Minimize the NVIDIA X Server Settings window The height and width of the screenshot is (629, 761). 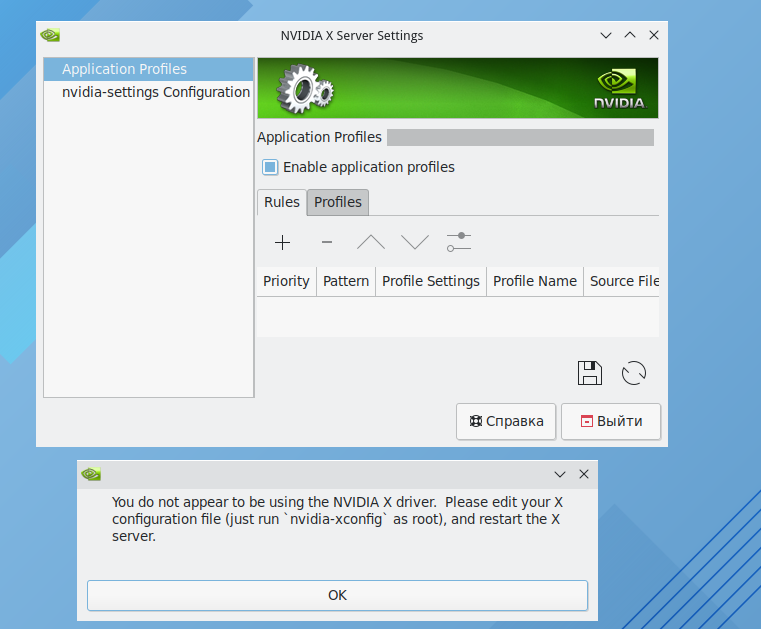coord(606,35)
